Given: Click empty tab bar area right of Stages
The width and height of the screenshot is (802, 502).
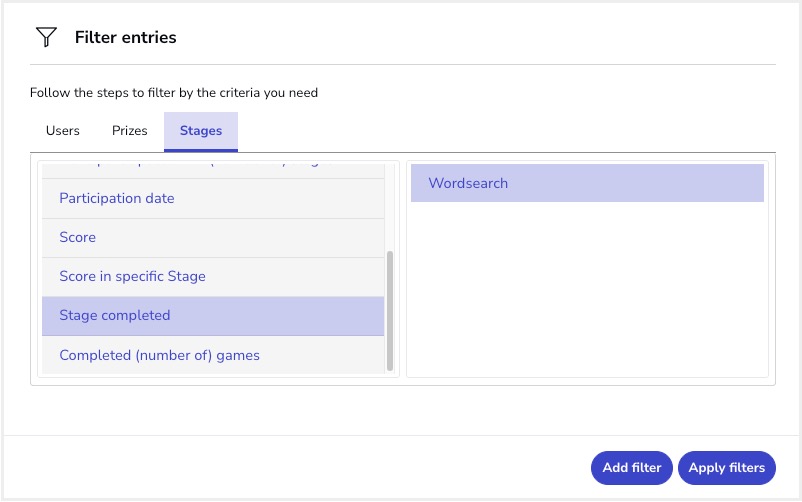Looking at the screenshot, I should tap(500, 131).
